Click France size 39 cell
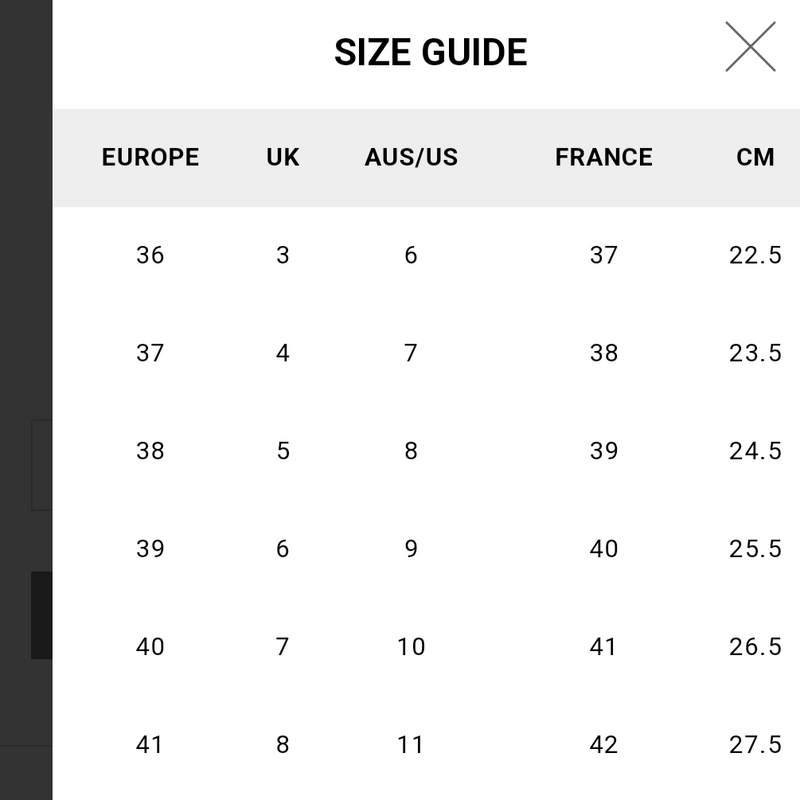This screenshot has height=800, width=800. pos(604,451)
